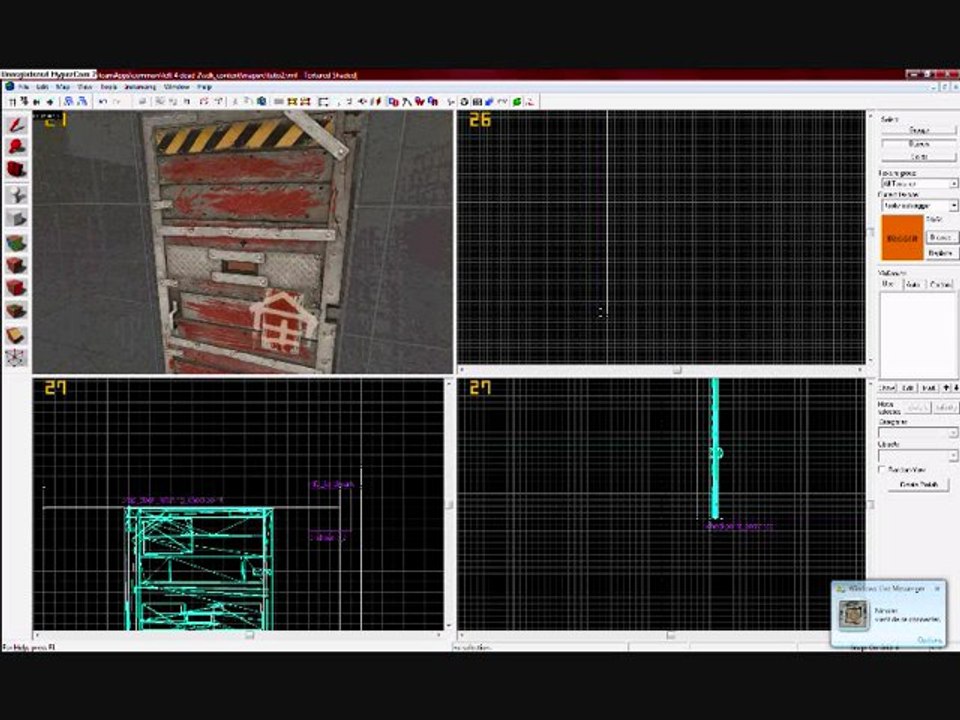The image size is (960, 720).
Task: Select the gray Block tool icon
Action: click(17, 218)
